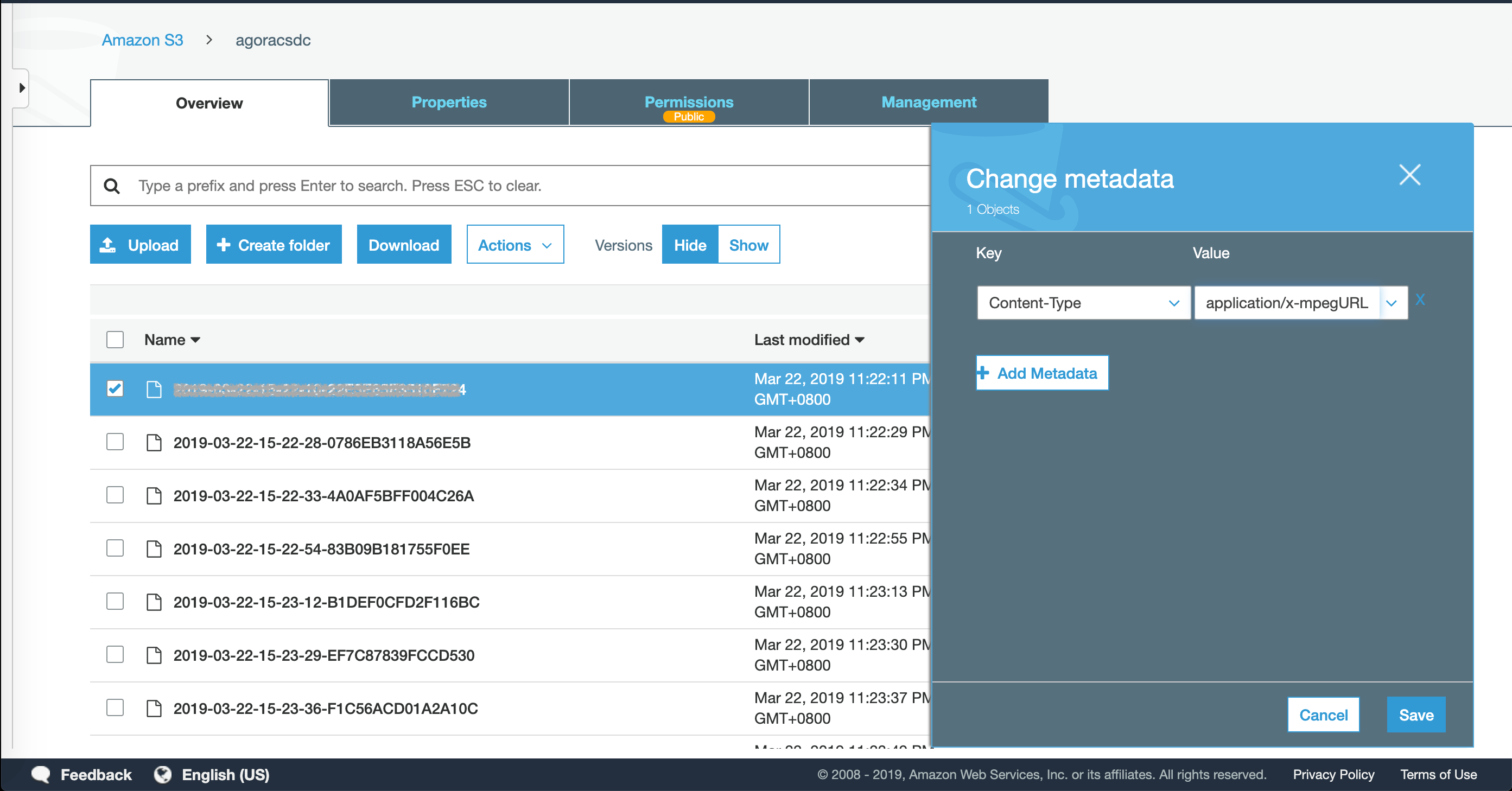Expand the application/x-mpegURL value dropdown arrow
Screen dimensions: 1512x791
click(1391, 303)
